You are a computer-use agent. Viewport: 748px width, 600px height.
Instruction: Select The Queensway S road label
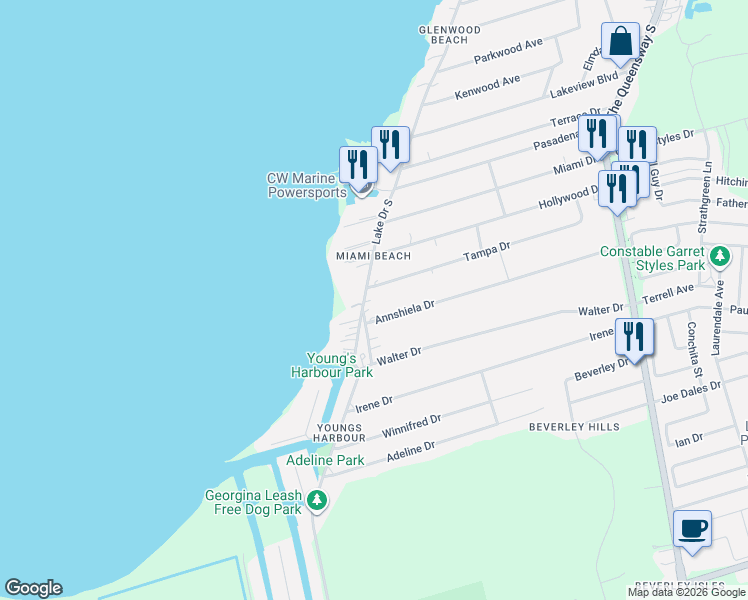pos(631,72)
